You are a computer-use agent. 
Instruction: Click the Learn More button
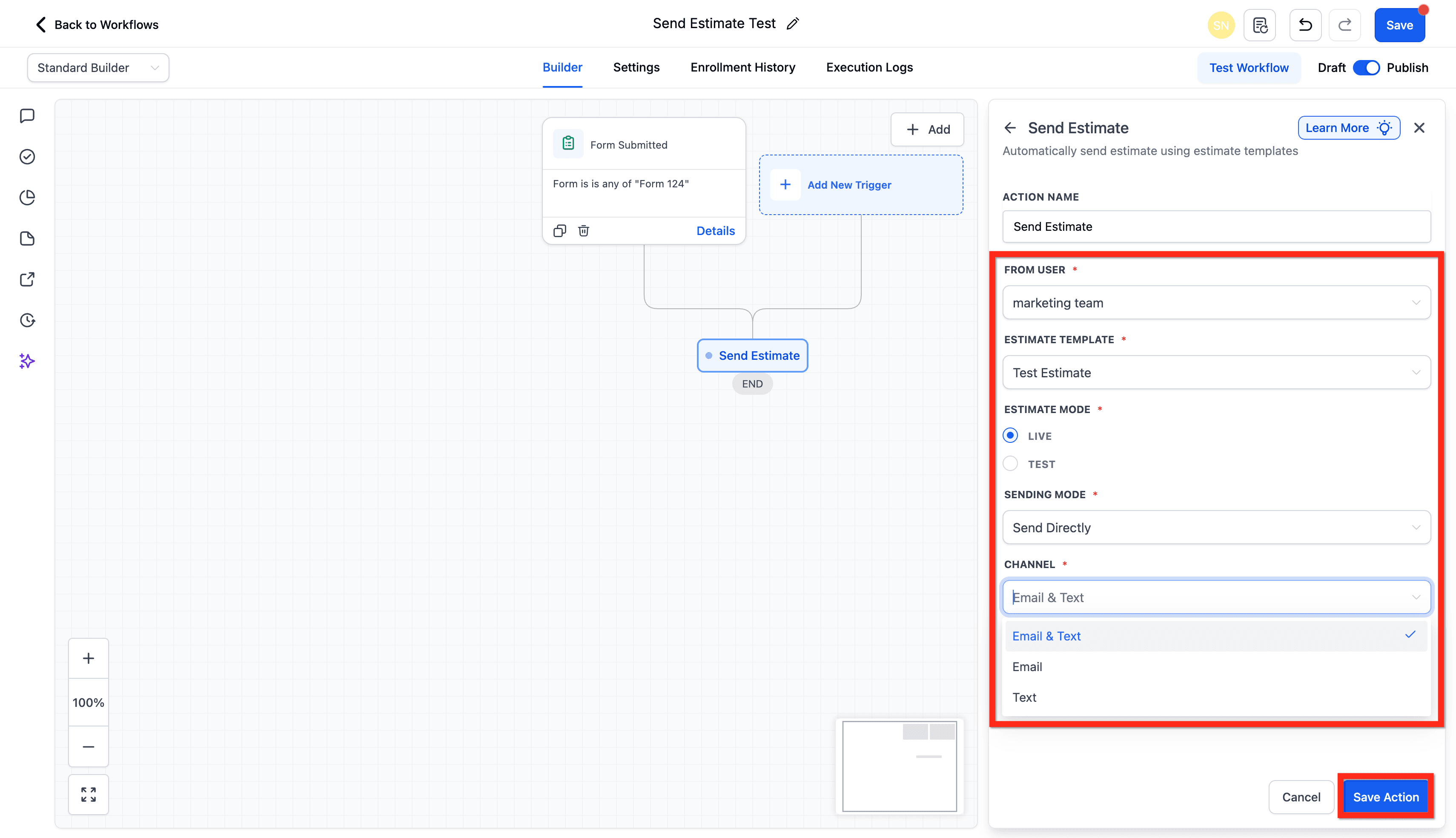[x=1348, y=128]
